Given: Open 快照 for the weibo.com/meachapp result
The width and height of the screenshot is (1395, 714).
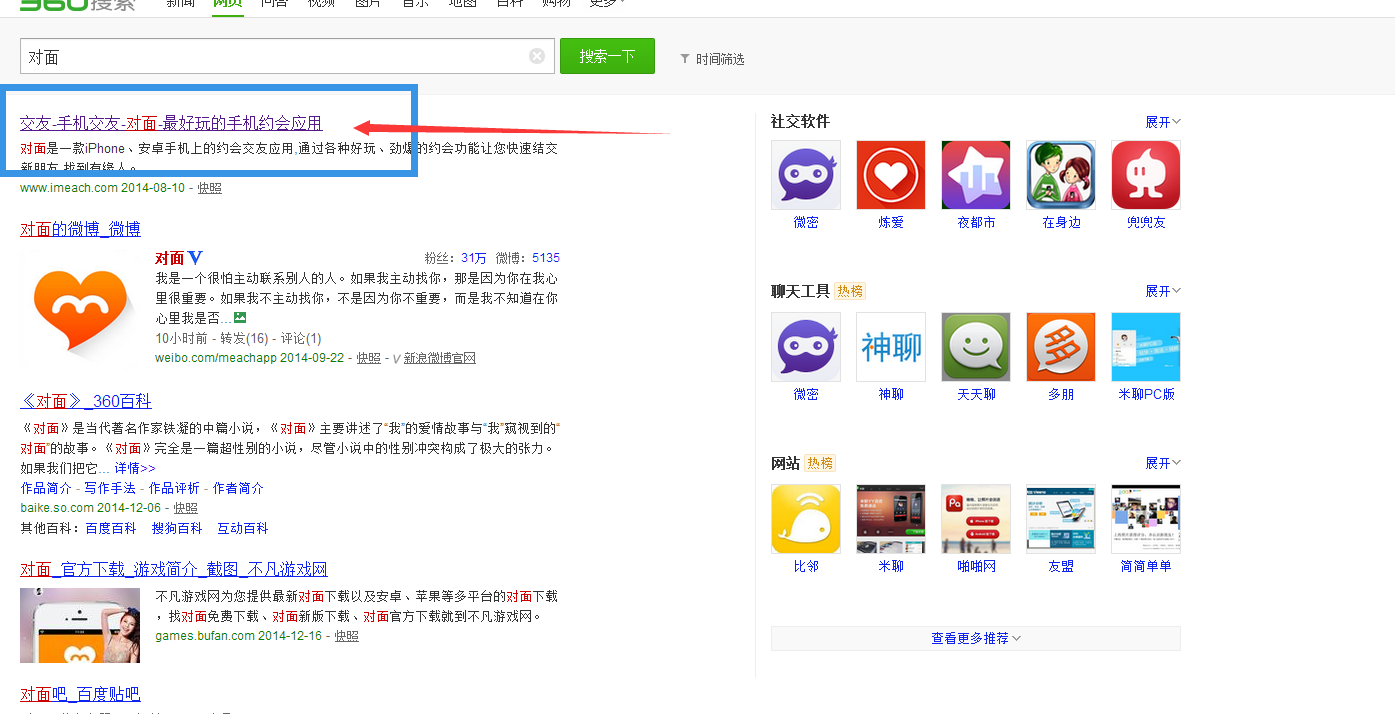Looking at the screenshot, I should 368,358.
